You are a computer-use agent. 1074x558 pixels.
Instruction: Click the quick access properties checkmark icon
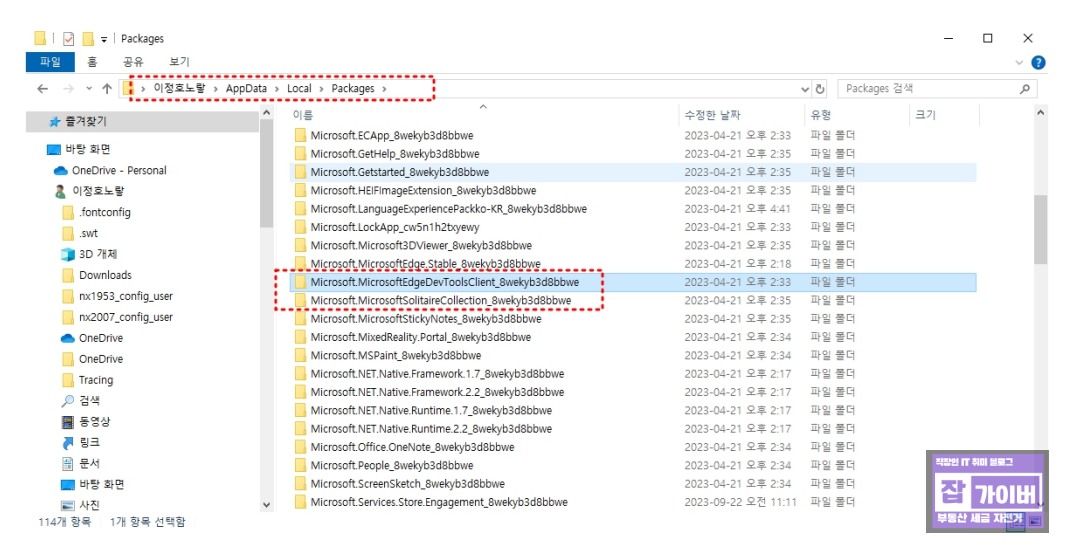68,38
